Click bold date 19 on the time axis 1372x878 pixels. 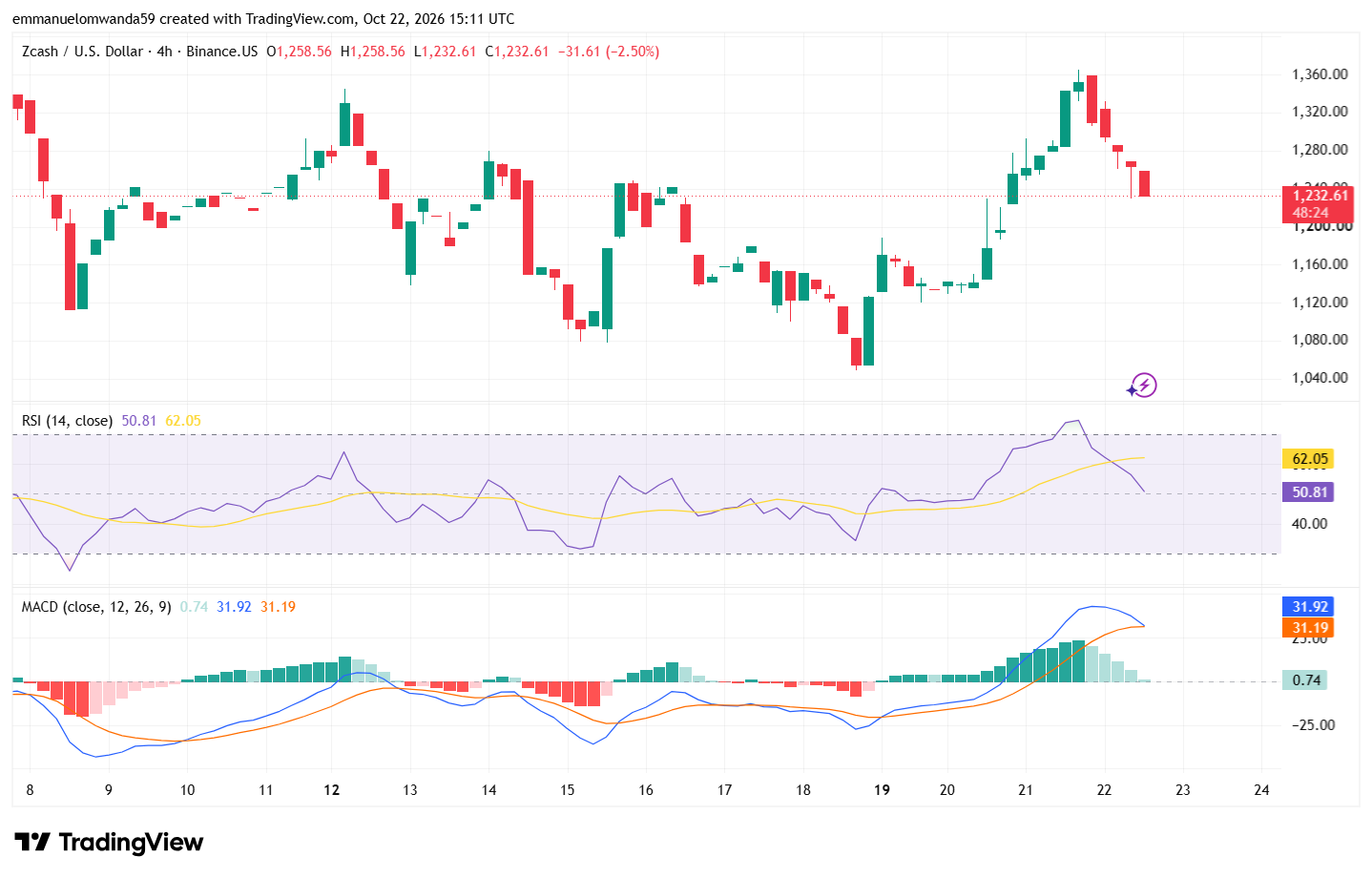pyautogui.click(x=883, y=790)
